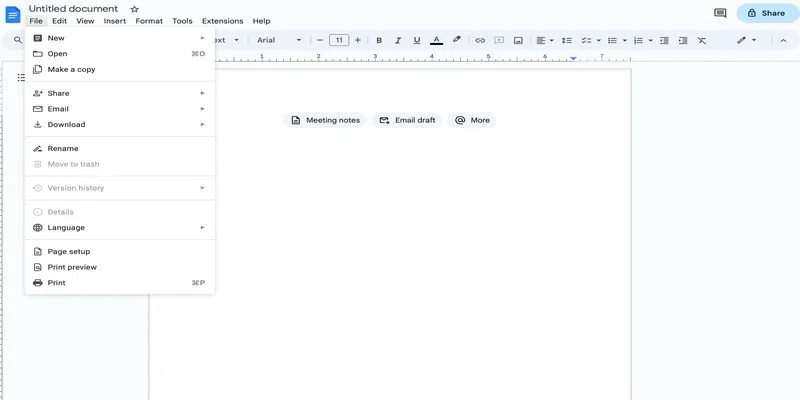Click the decrease indent icon
Screen dimensions: 800x400
664,40
